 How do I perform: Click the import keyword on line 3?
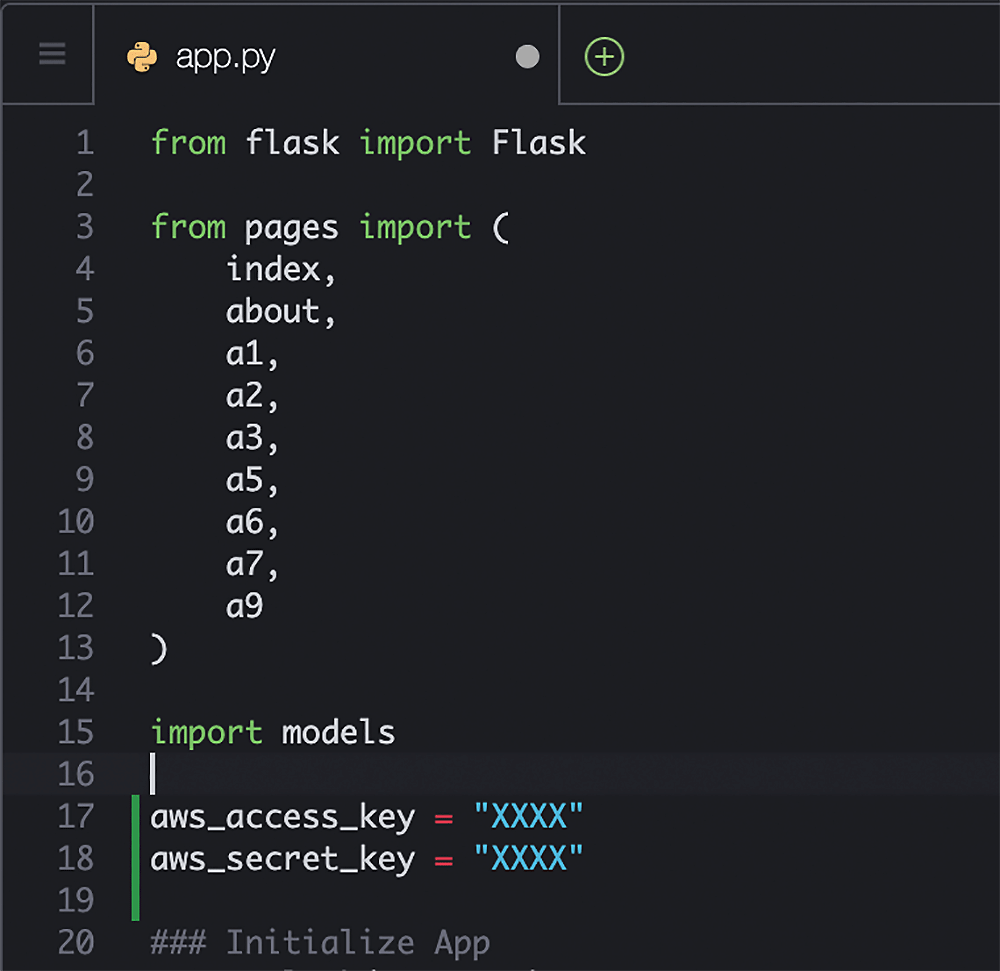[415, 228]
